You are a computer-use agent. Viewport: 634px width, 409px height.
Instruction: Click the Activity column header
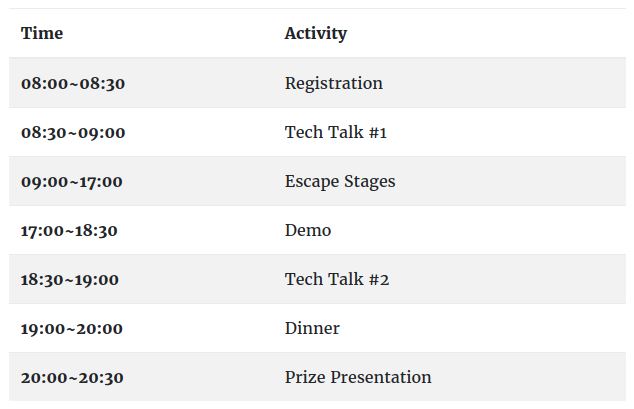315,34
